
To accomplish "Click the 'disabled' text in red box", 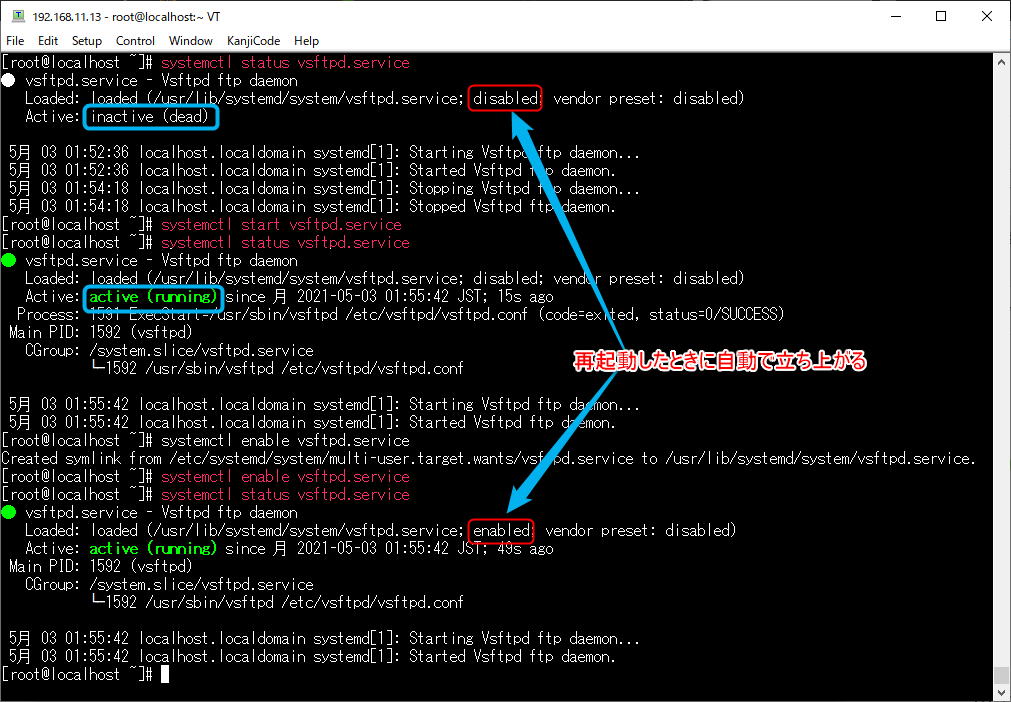I will [x=505, y=98].
